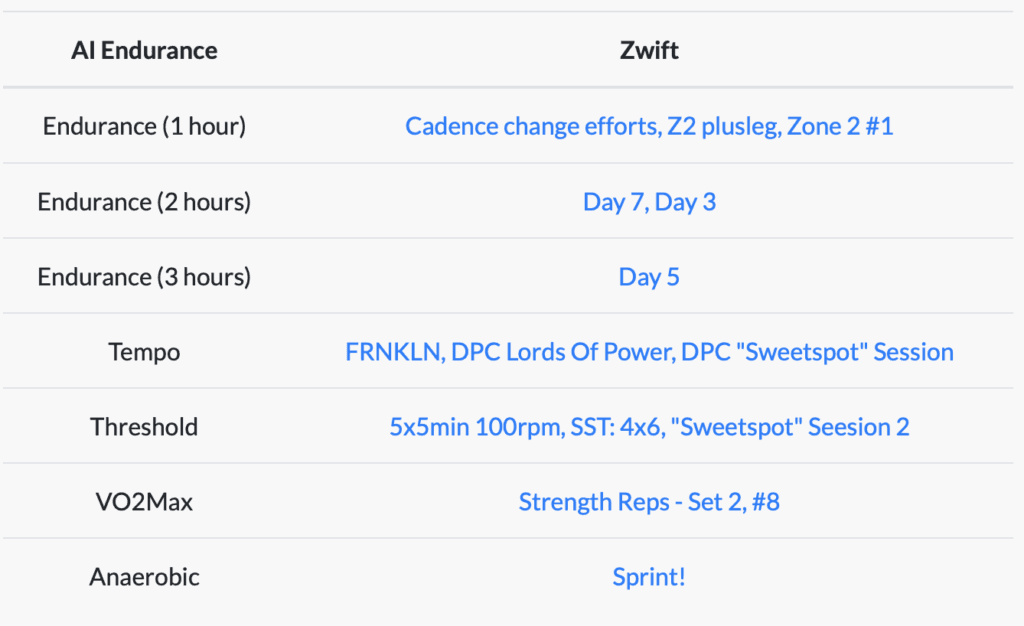Follow the SST: 4x6 link
This screenshot has height=626, width=1024.
616,427
